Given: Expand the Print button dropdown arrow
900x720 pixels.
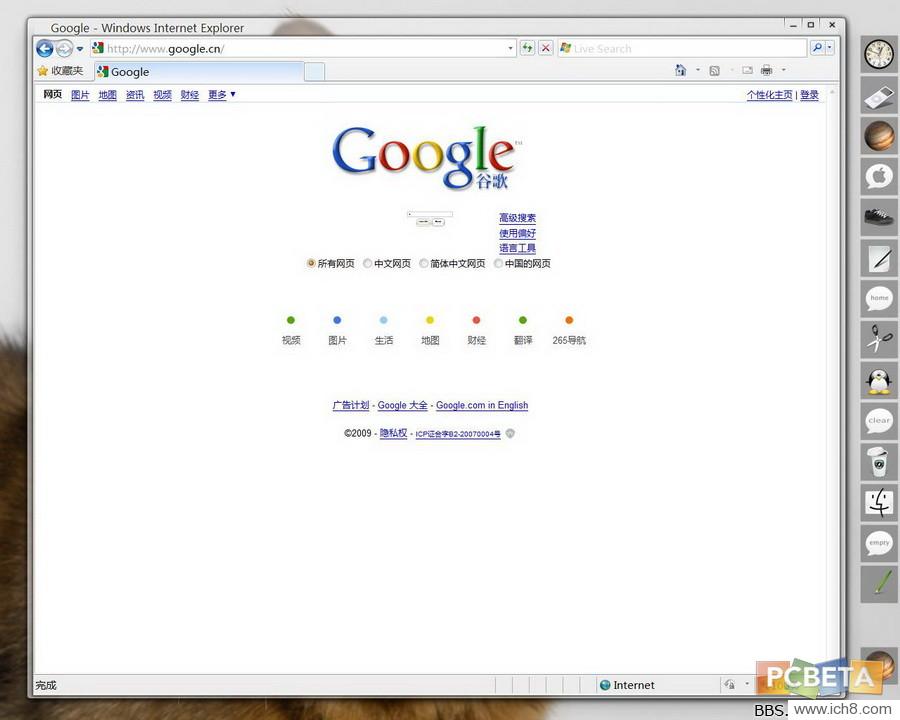Looking at the screenshot, I should click(x=783, y=71).
